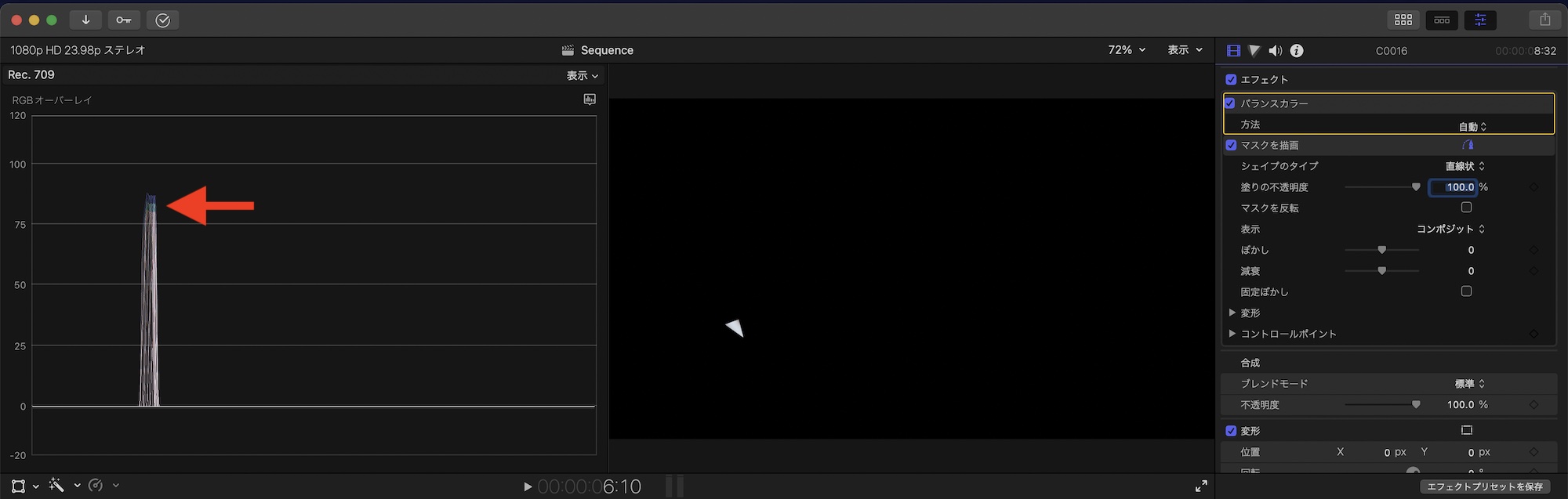1568x499 pixels.
Task: Open the ブレンドモード 標準 dropdown
Action: tap(1470, 384)
